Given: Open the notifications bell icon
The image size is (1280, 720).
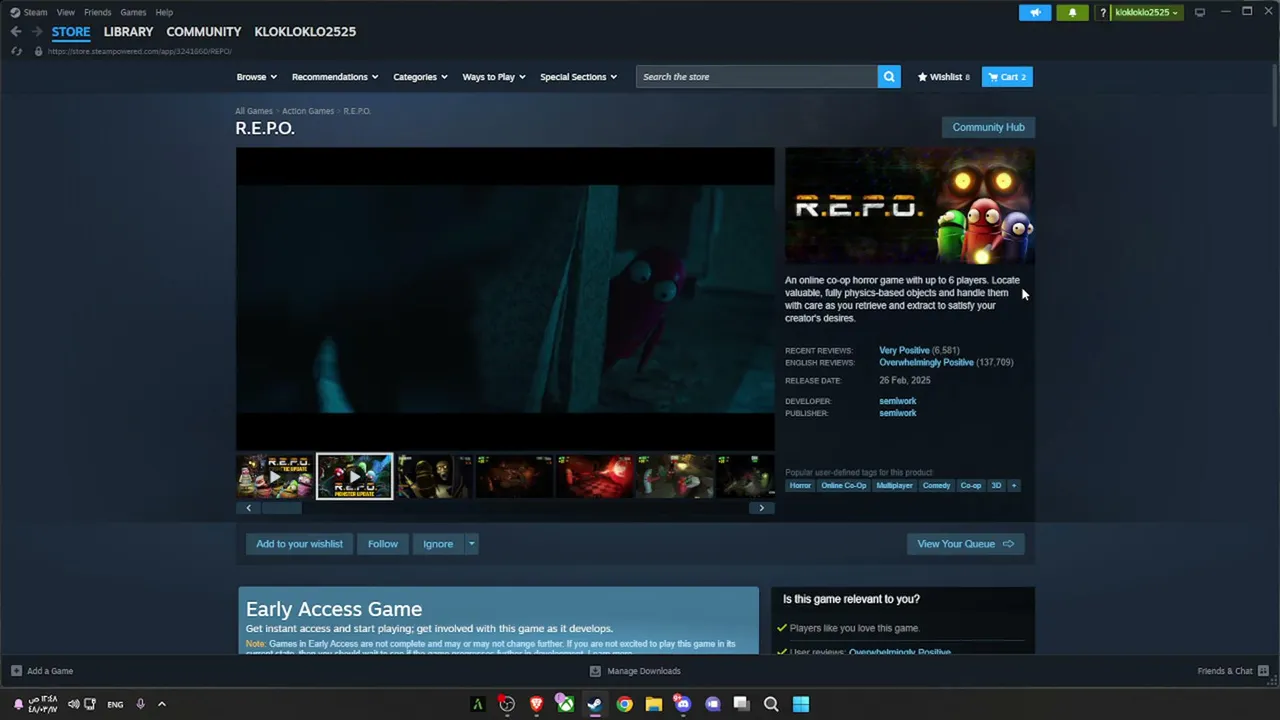Looking at the screenshot, I should point(1072,12).
